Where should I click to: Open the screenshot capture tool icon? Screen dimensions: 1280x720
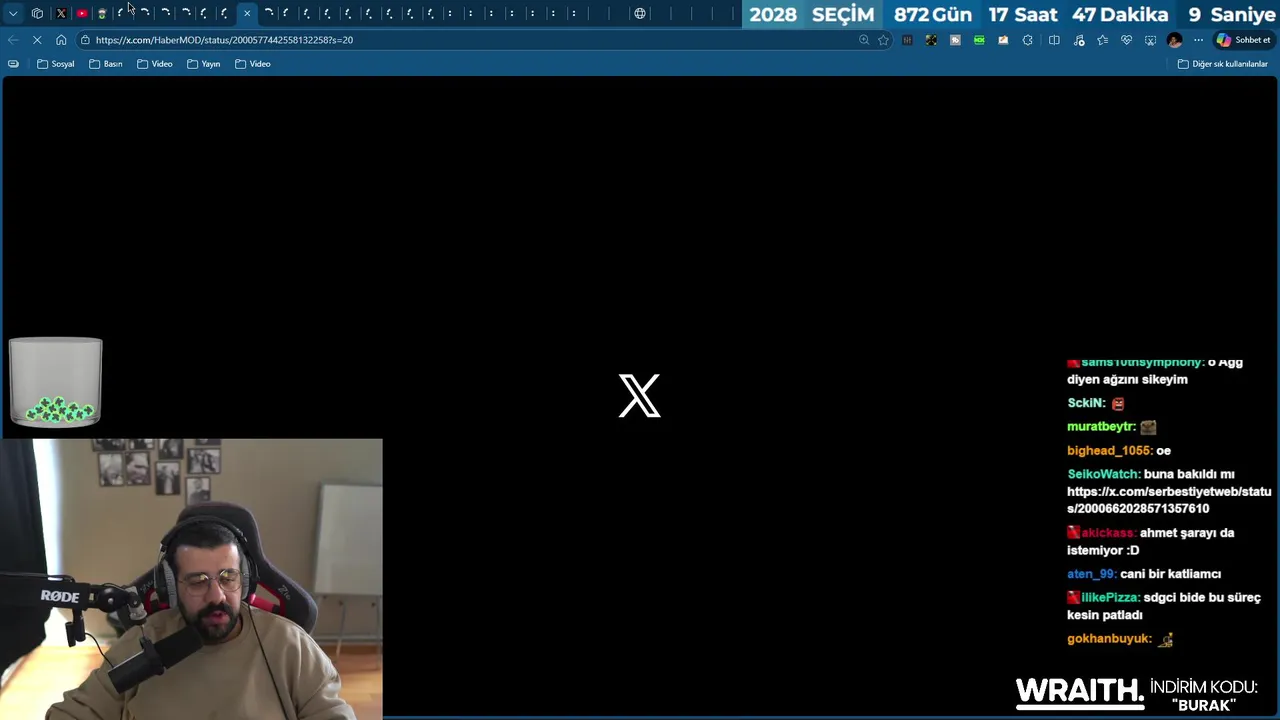[1150, 40]
